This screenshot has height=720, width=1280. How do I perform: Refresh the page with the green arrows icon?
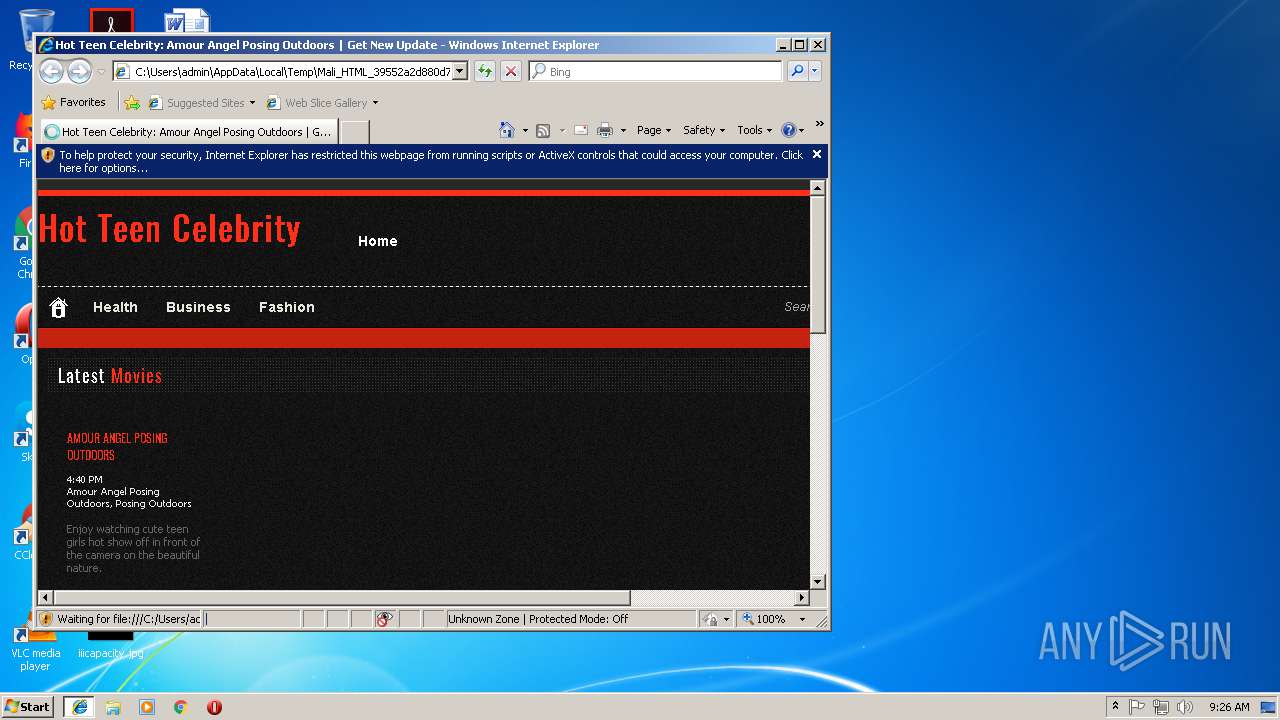[485, 71]
